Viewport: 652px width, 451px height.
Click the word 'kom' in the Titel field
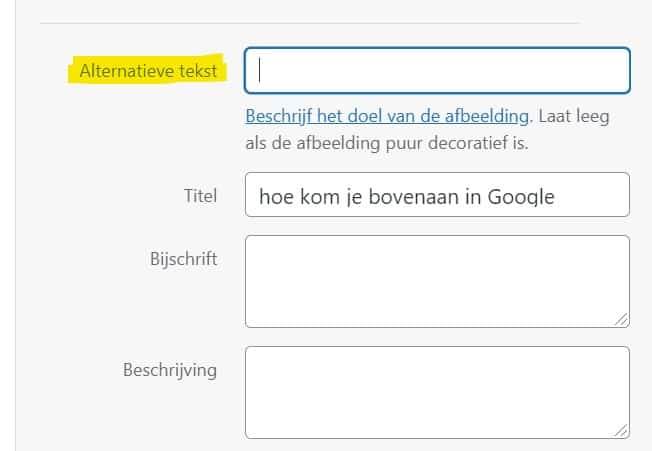click(x=316, y=196)
